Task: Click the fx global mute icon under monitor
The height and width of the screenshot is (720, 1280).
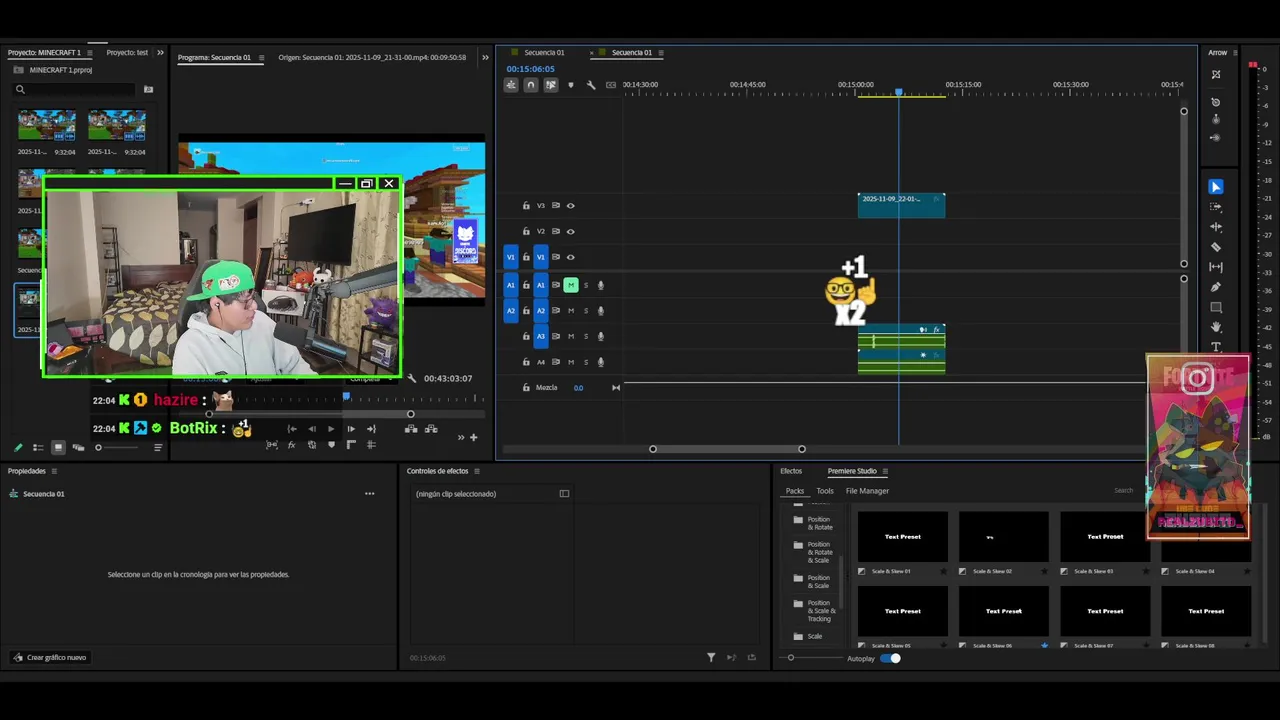Action: [291, 445]
